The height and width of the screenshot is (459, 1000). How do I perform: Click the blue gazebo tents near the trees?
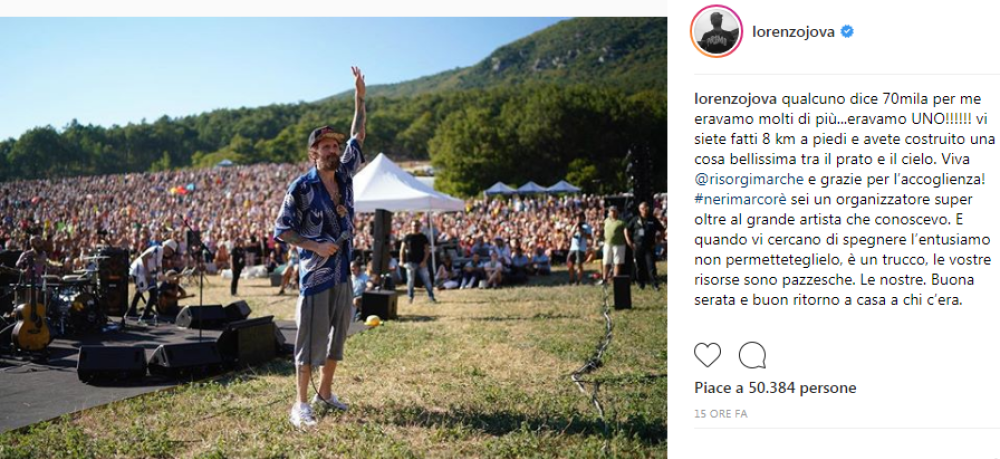533,187
